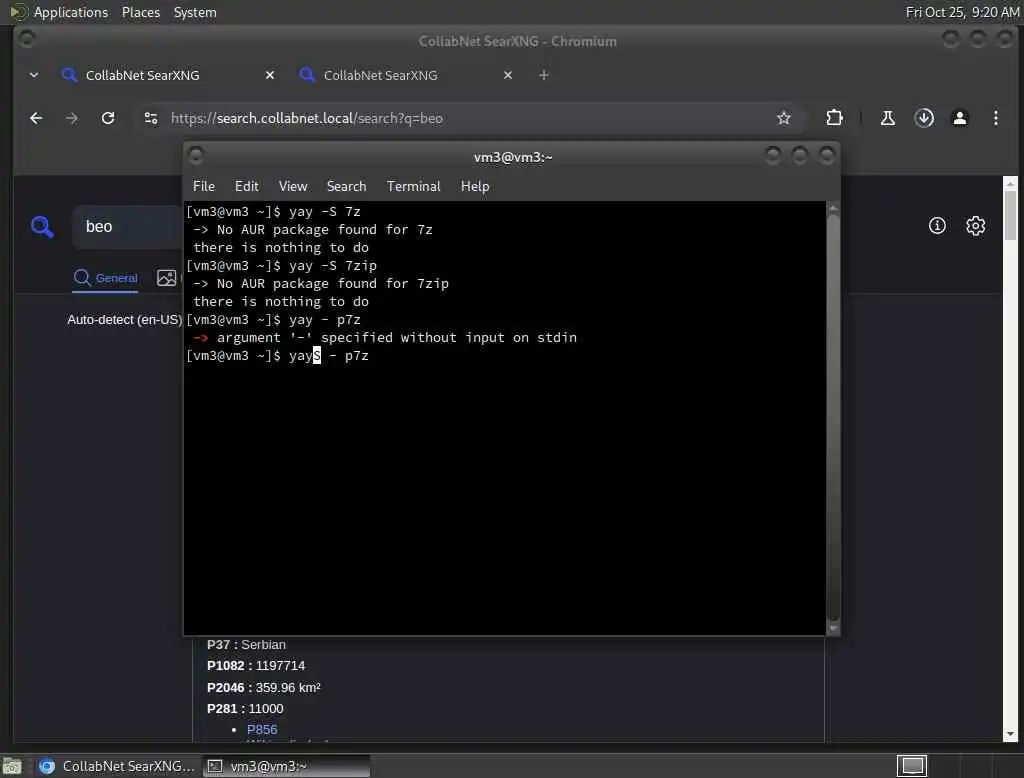Click the 'P37 : Serbian' text
This screenshot has width=1024, height=778.
coord(246,645)
